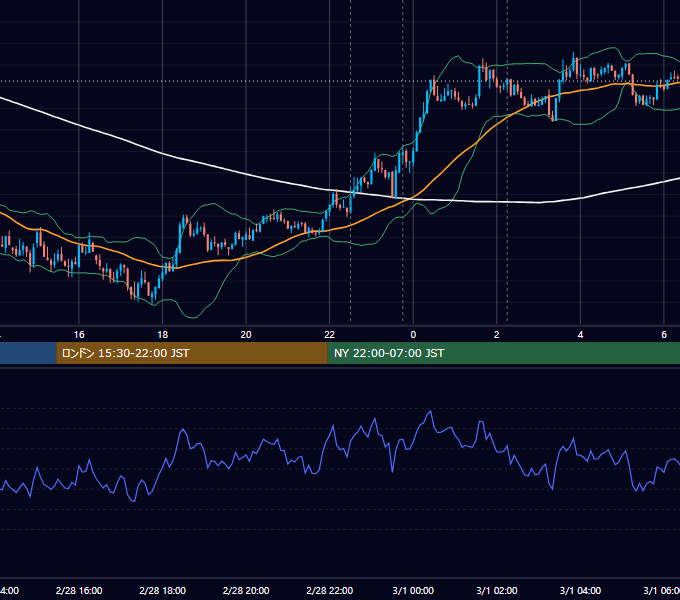Click the NY 22:00-07:00 JST session bar

coord(503,353)
